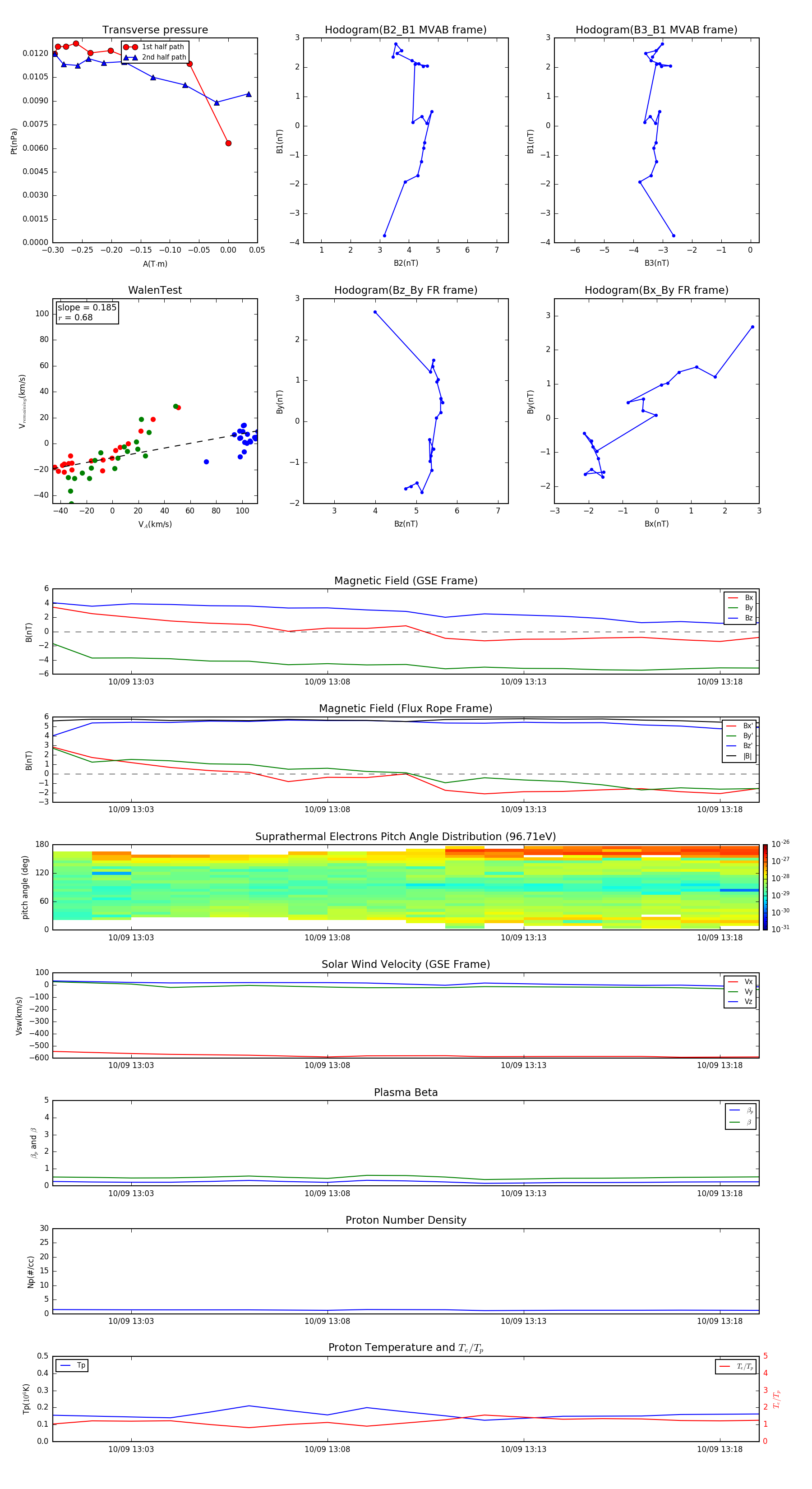Click the "Hodogram(Bz_By FR frame)" title

coord(406,290)
